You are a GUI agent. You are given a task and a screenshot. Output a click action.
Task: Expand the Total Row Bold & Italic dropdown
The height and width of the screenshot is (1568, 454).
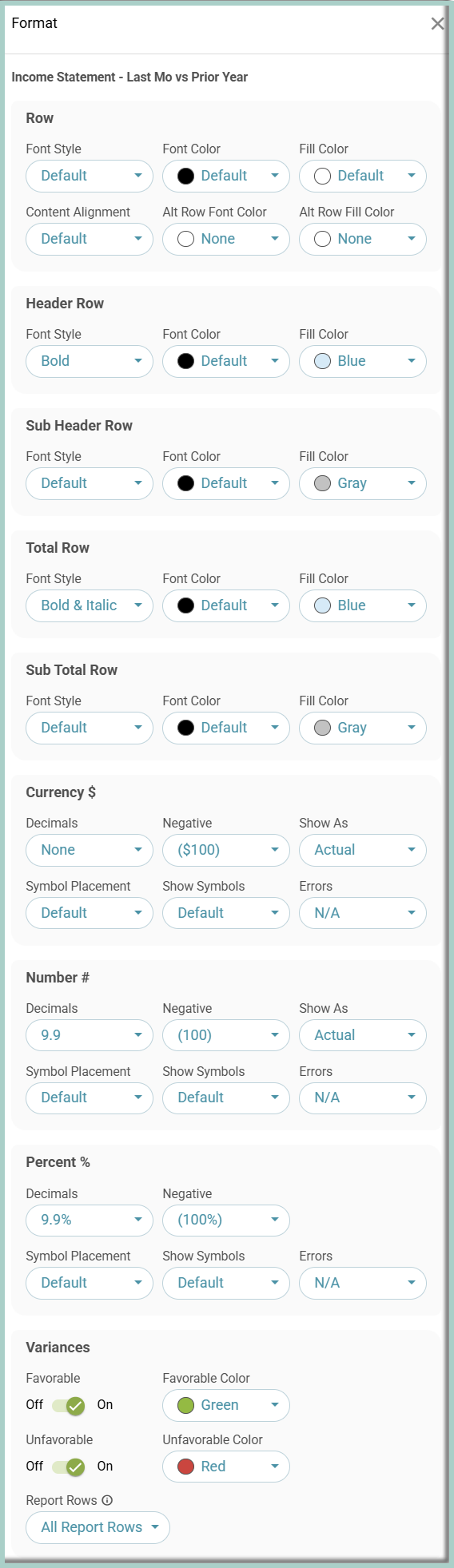(x=90, y=605)
